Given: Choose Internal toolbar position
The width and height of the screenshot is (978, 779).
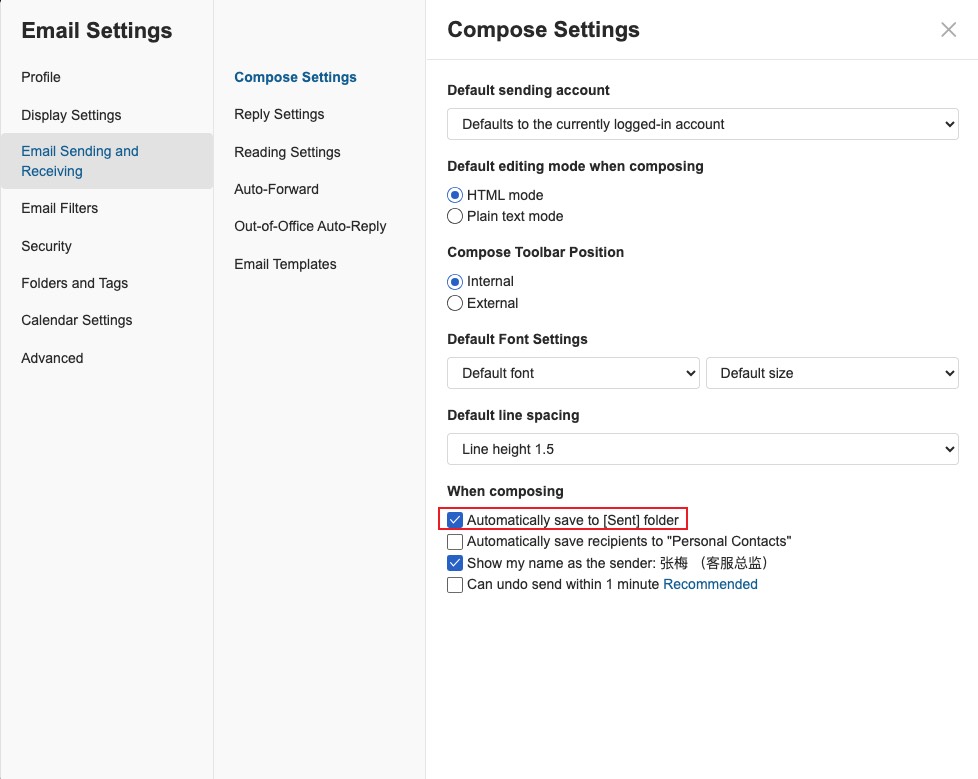Looking at the screenshot, I should coord(455,282).
